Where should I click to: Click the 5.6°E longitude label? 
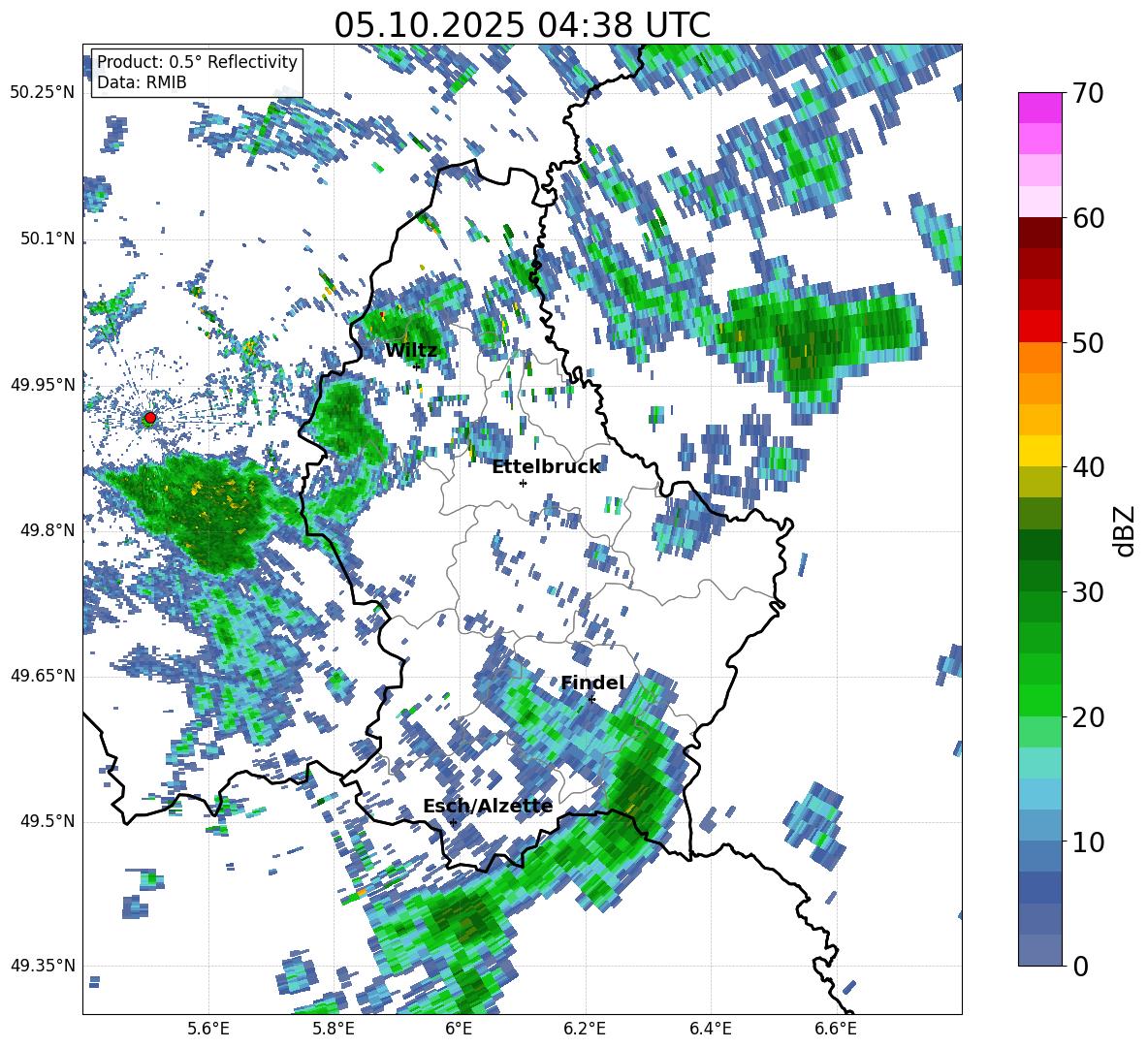coord(208,1029)
